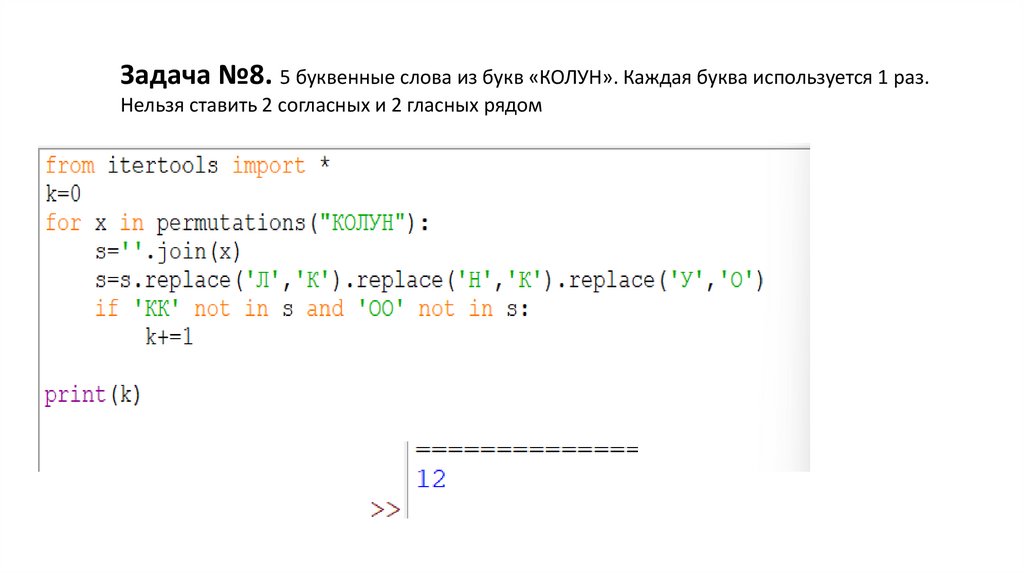Click the 'for x in permutations' line
The height and width of the screenshot is (574, 1024).
click(x=237, y=223)
